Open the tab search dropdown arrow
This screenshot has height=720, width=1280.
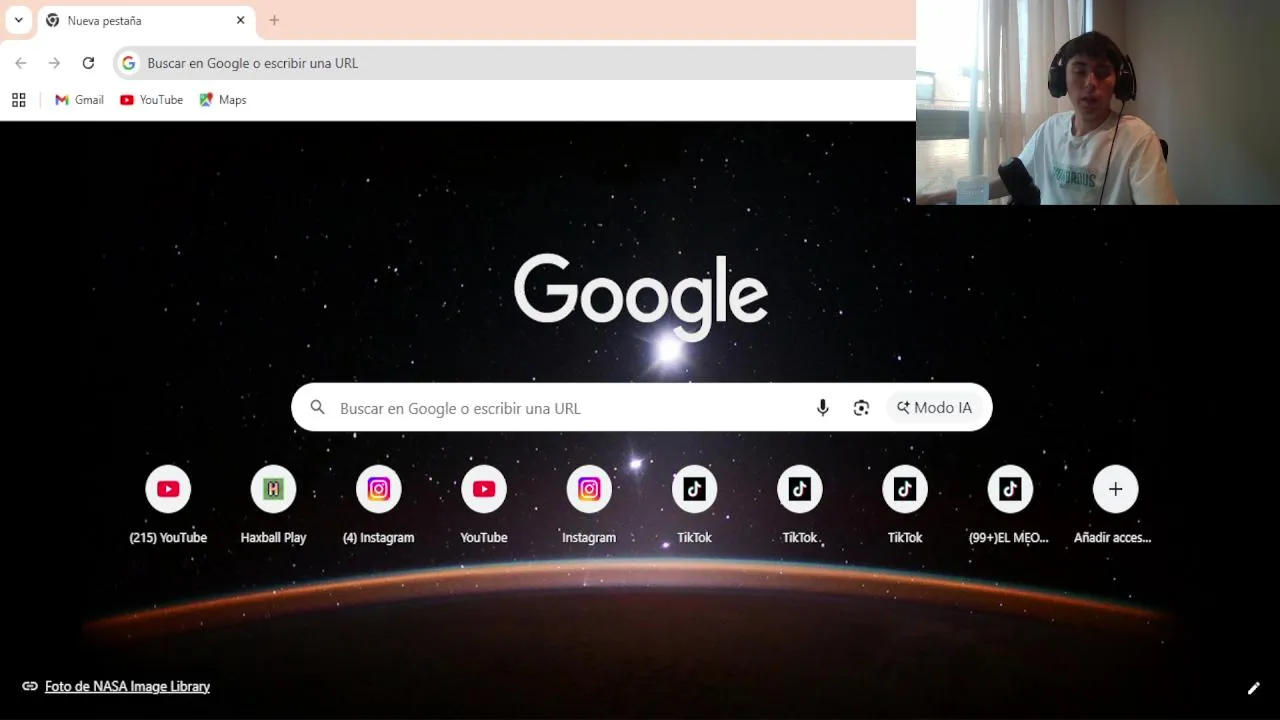point(18,20)
